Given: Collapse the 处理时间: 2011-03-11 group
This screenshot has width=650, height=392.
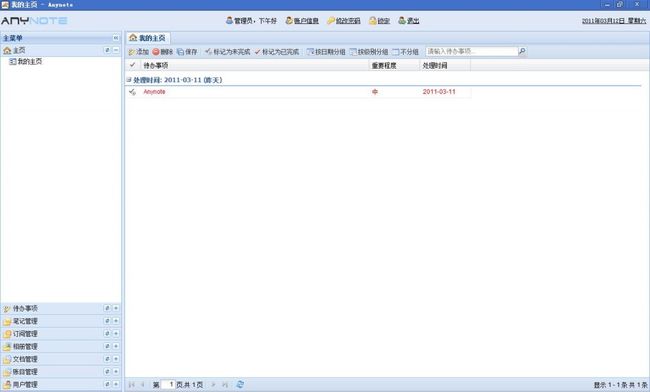Looking at the screenshot, I should (129, 80).
